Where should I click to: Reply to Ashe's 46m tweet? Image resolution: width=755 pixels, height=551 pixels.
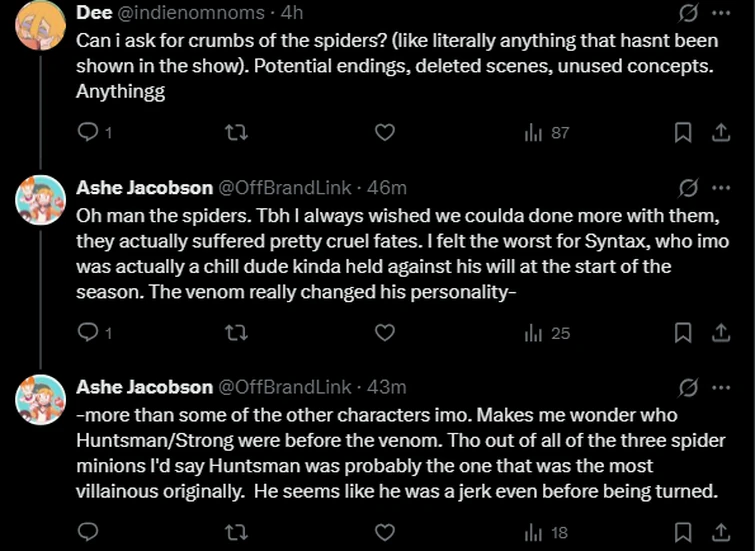(88, 332)
